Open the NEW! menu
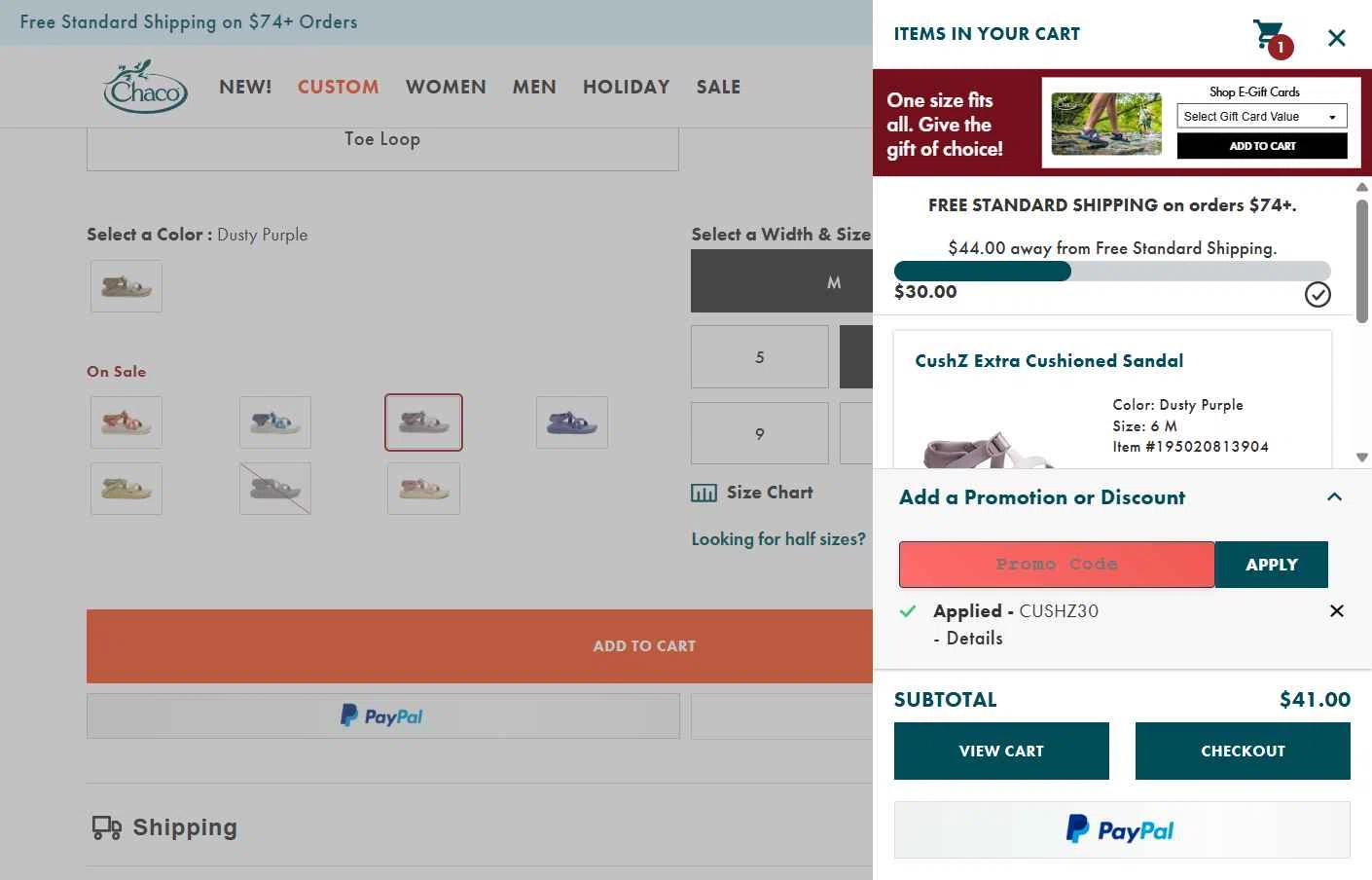 pyautogui.click(x=245, y=87)
